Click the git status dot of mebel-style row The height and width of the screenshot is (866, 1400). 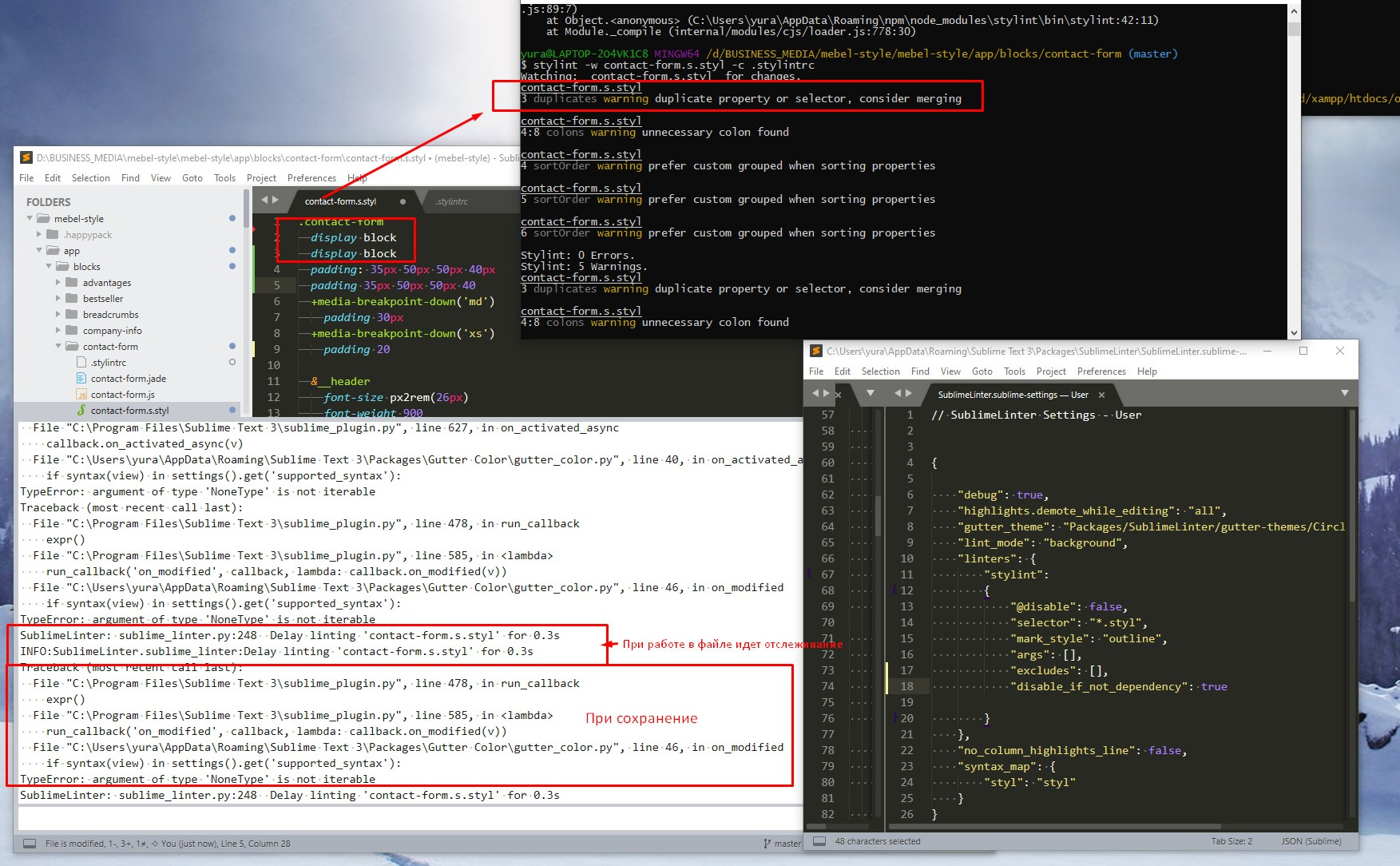232,218
